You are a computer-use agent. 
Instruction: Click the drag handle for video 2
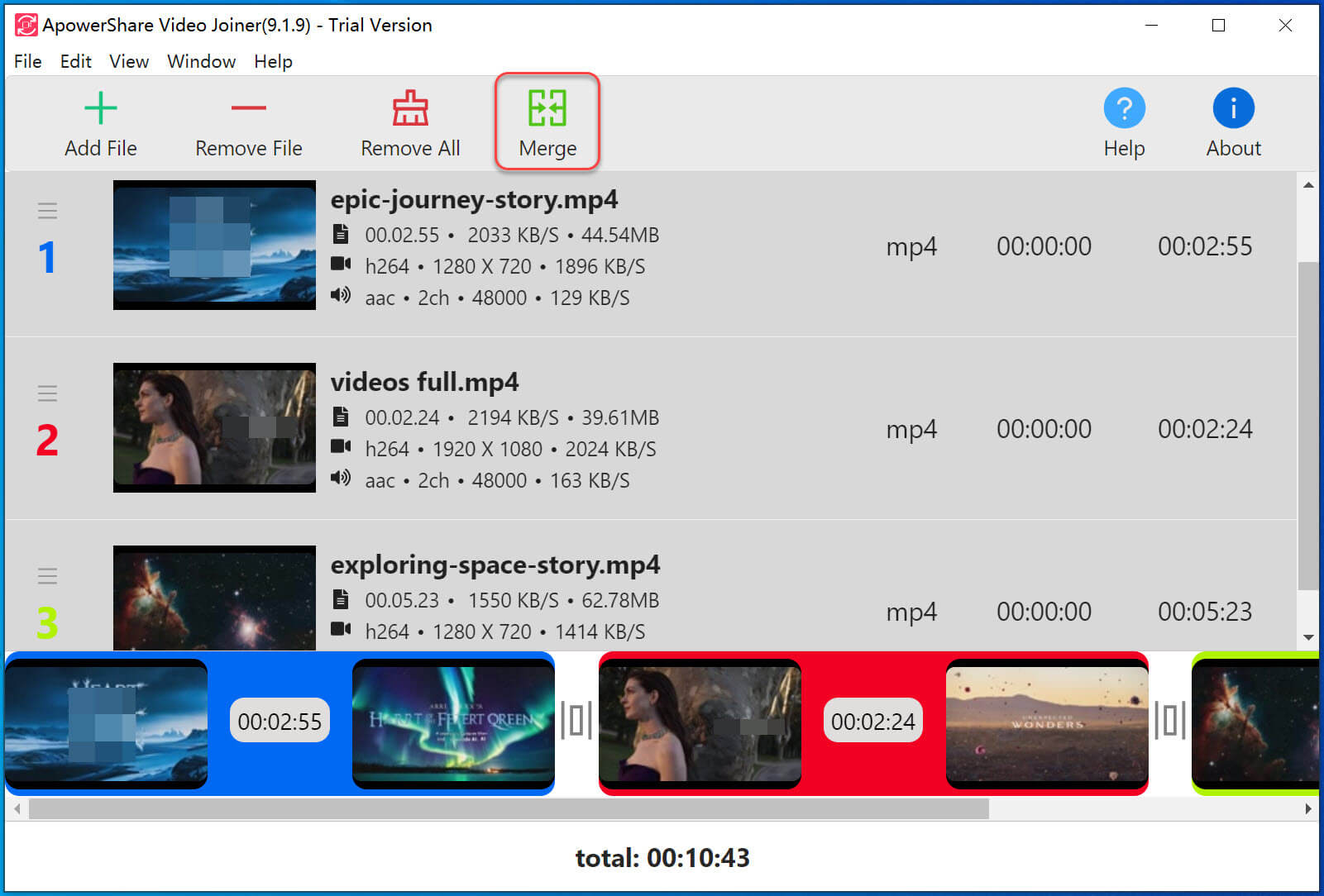[47, 393]
